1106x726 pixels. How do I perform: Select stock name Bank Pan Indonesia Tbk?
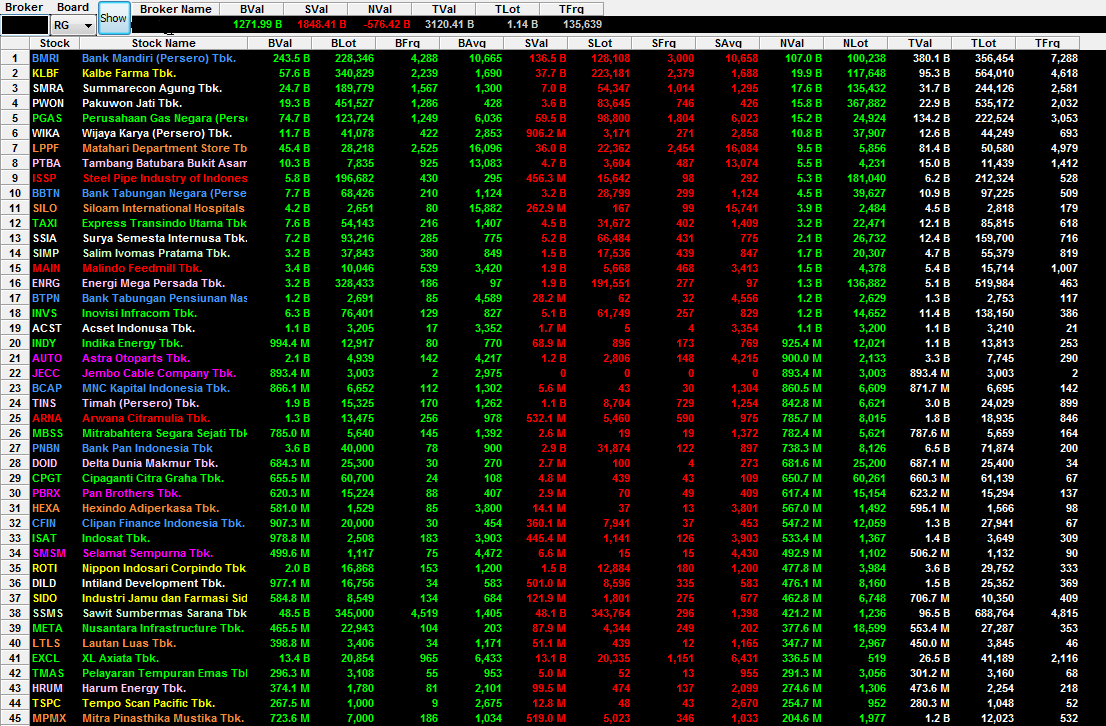point(147,448)
